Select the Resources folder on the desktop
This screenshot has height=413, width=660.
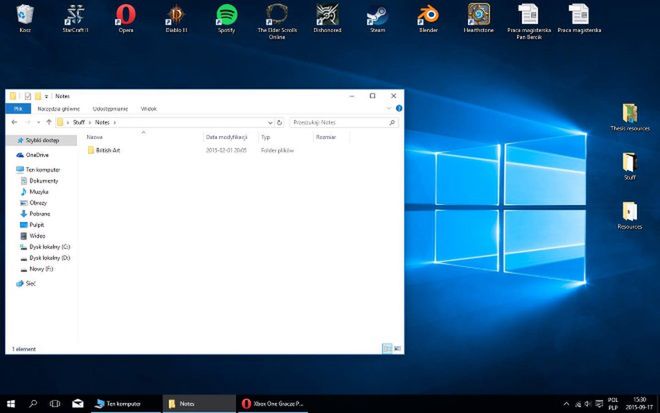tap(630, 216)
